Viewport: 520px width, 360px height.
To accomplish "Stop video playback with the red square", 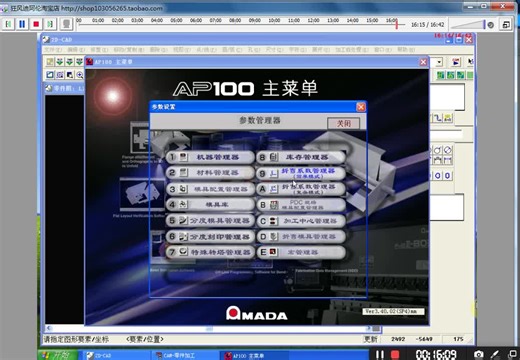I will pos(36,24).
